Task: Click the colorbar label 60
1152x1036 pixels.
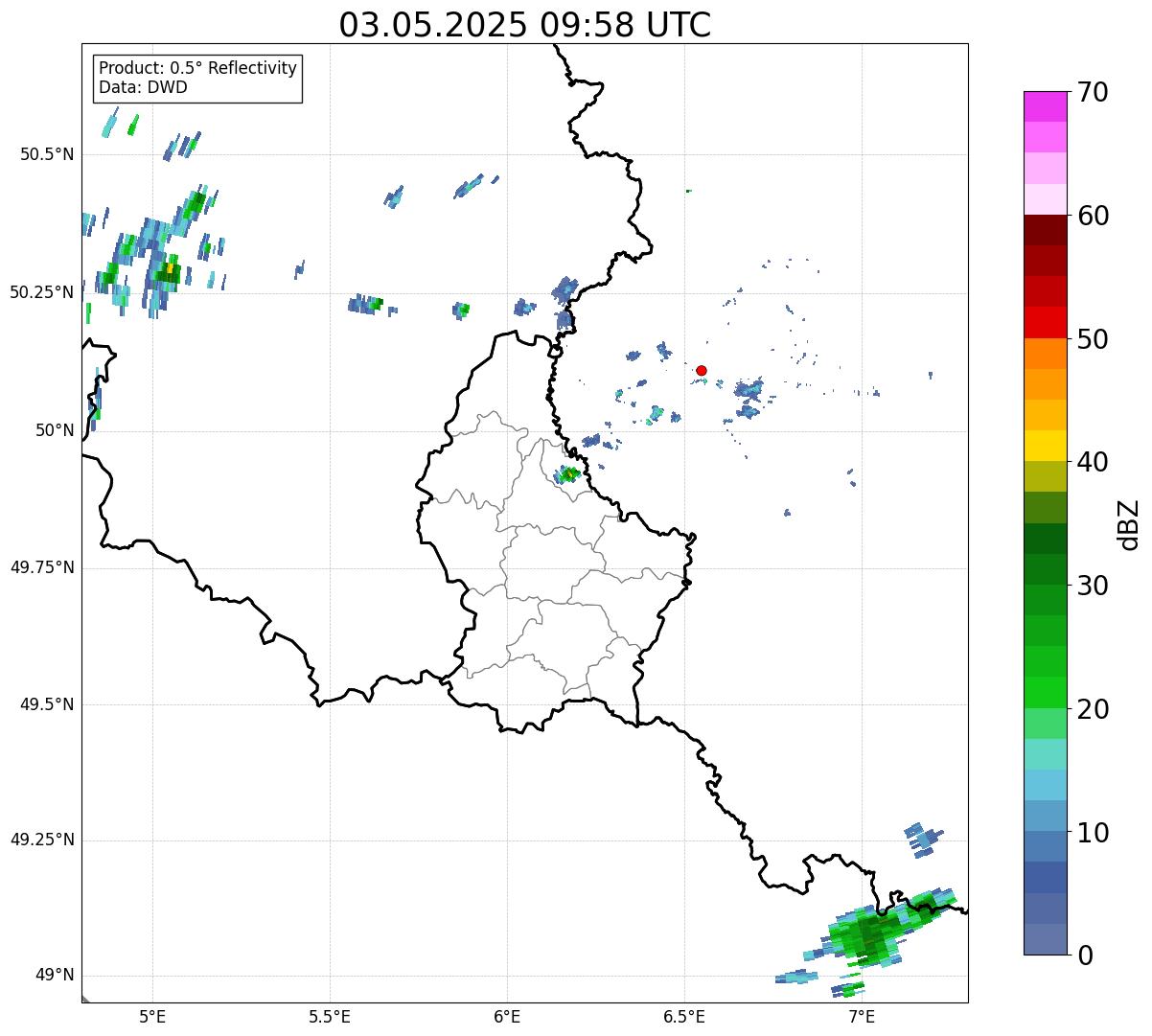Action: tap(1093, 216)
